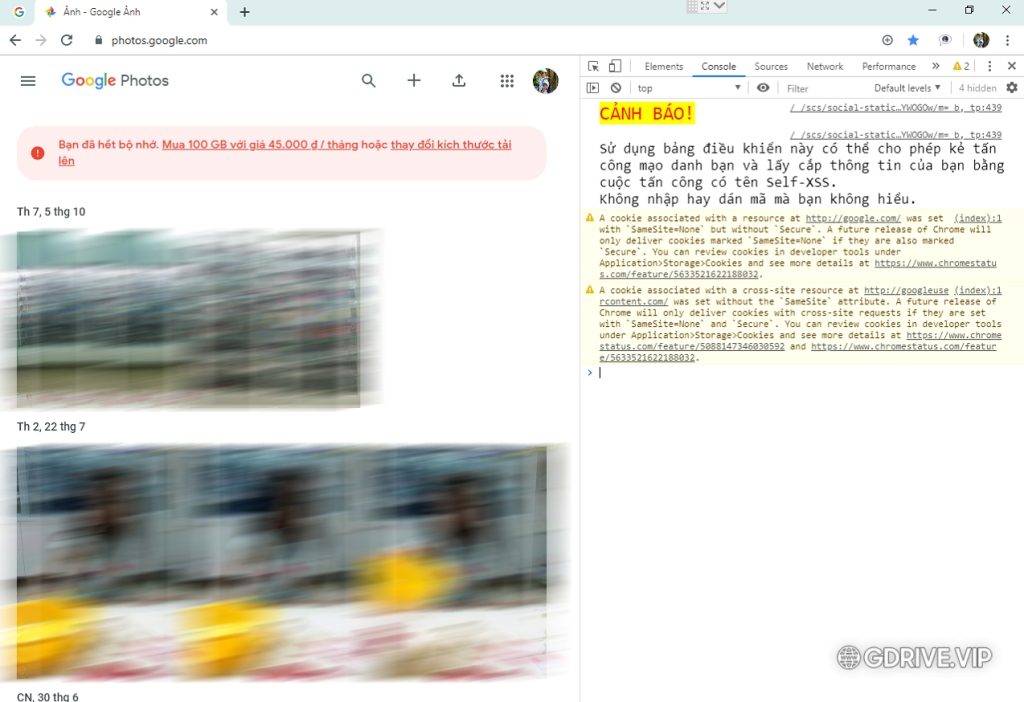The width and height of the screenshot is (1024, 702).
Task: Open the search in Google Photos
Action: [x=368, y=81]
